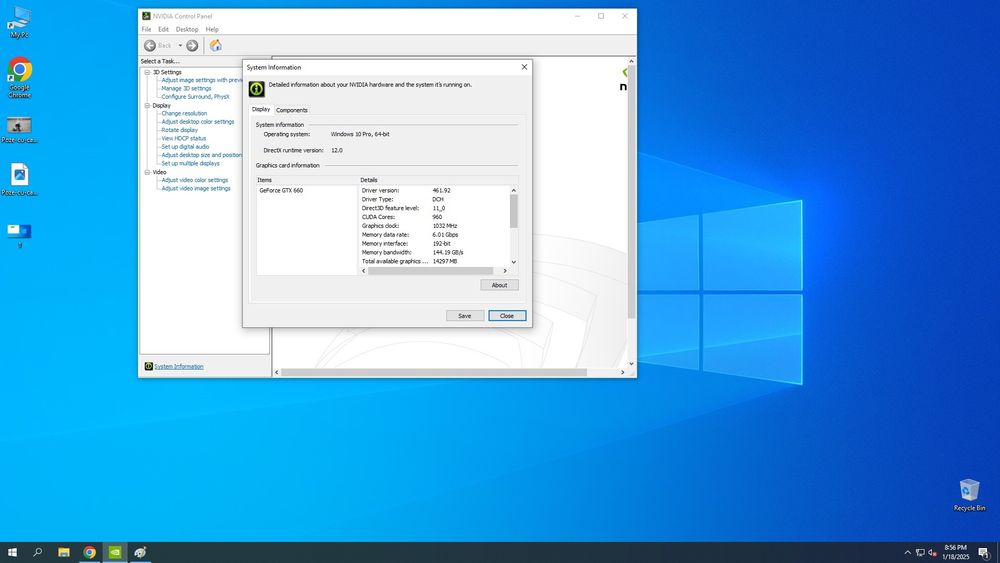The height and width of the screenshot is (563, 1000).
Task: Click the taskbar search icon
Action: [38, 552]
